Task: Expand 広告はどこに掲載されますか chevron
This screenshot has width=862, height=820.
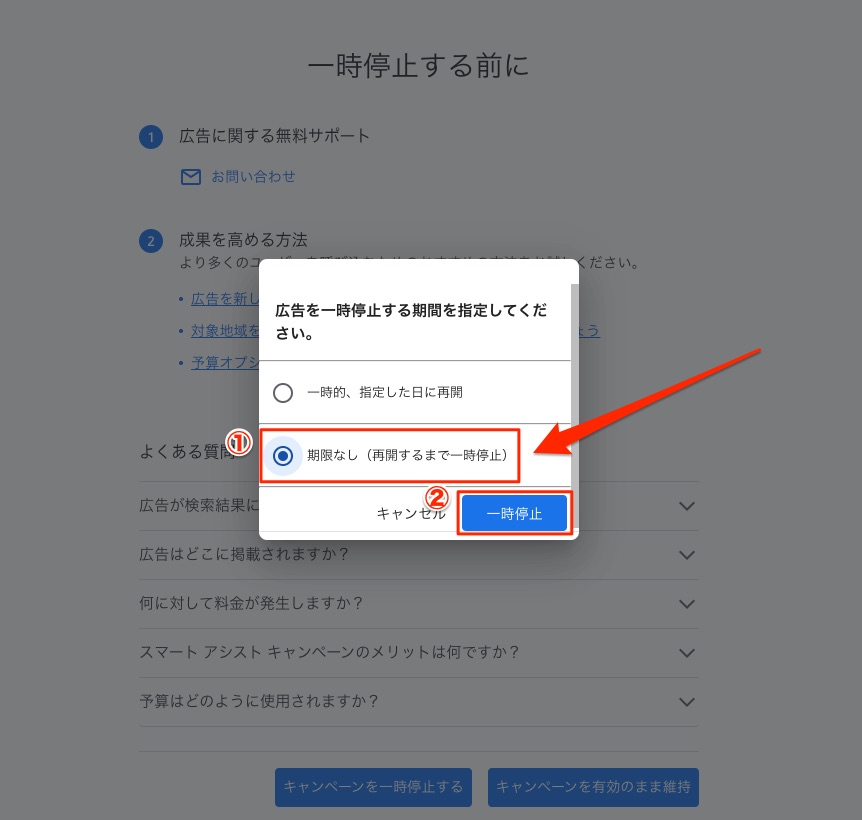Action: (x=687, y=555)
